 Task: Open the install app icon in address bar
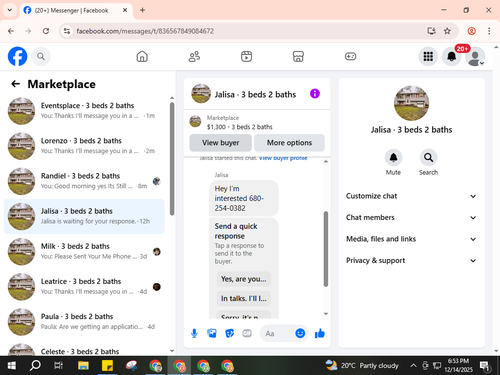tap(431, 31)
